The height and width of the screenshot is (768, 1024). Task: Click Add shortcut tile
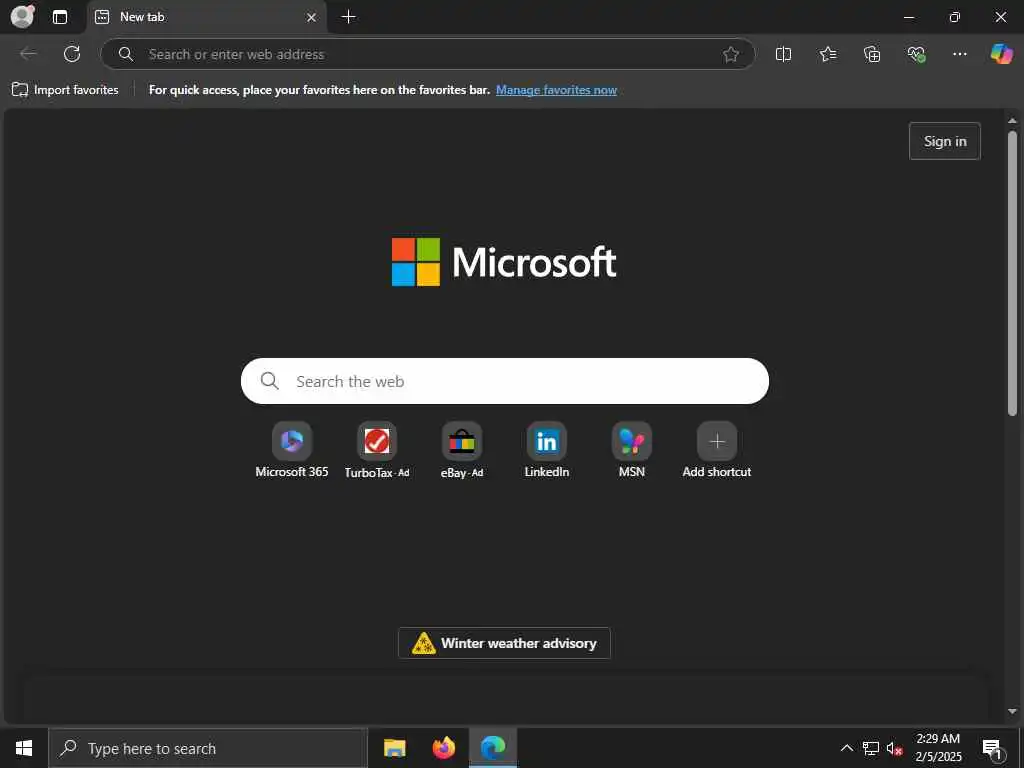[x=716, y=450]
